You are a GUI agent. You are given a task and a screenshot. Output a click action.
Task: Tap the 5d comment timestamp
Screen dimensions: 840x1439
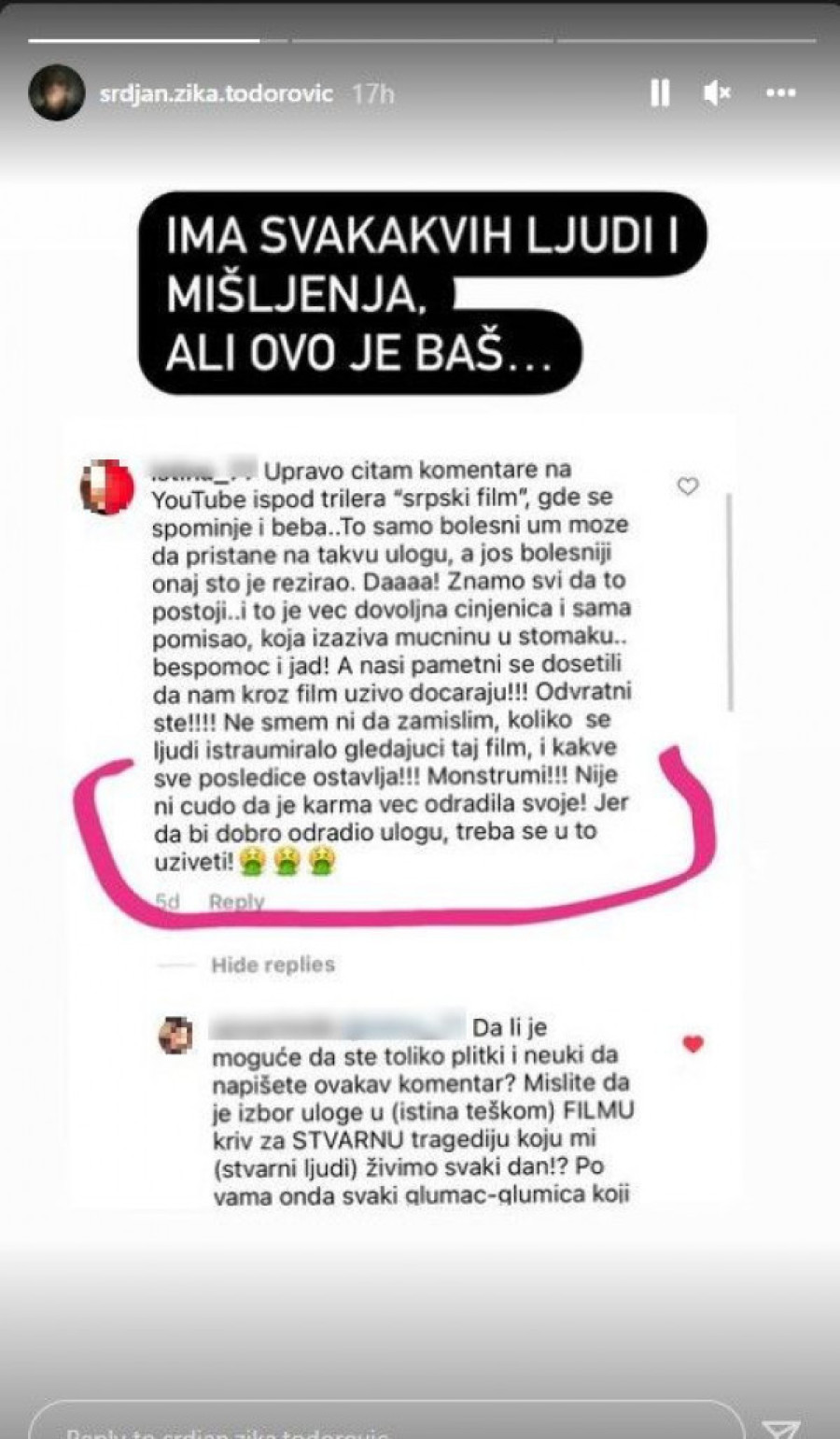pyautogui.click(x=167, y=901)
